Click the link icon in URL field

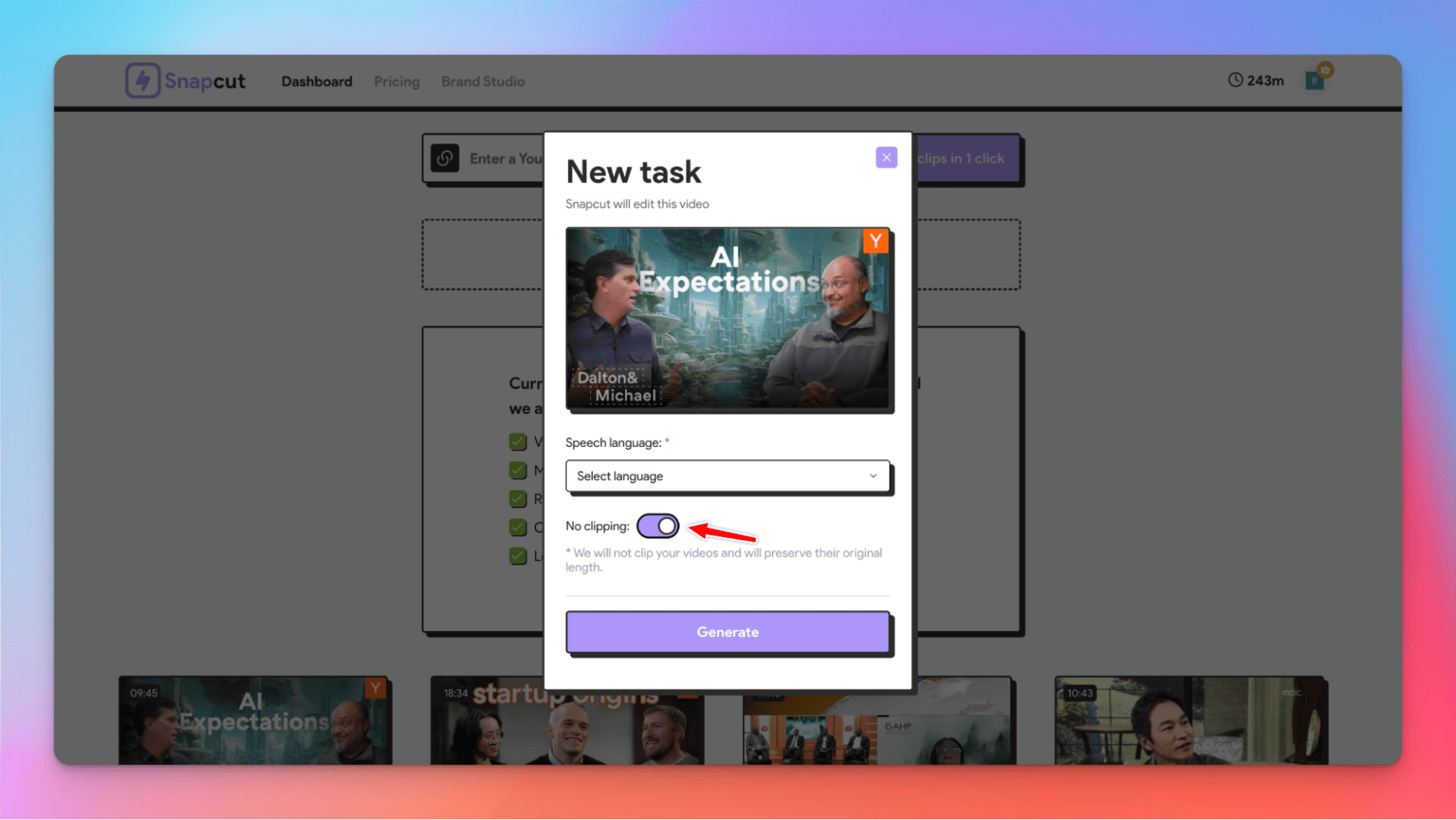pyautogui.click(x=445, y=159)
